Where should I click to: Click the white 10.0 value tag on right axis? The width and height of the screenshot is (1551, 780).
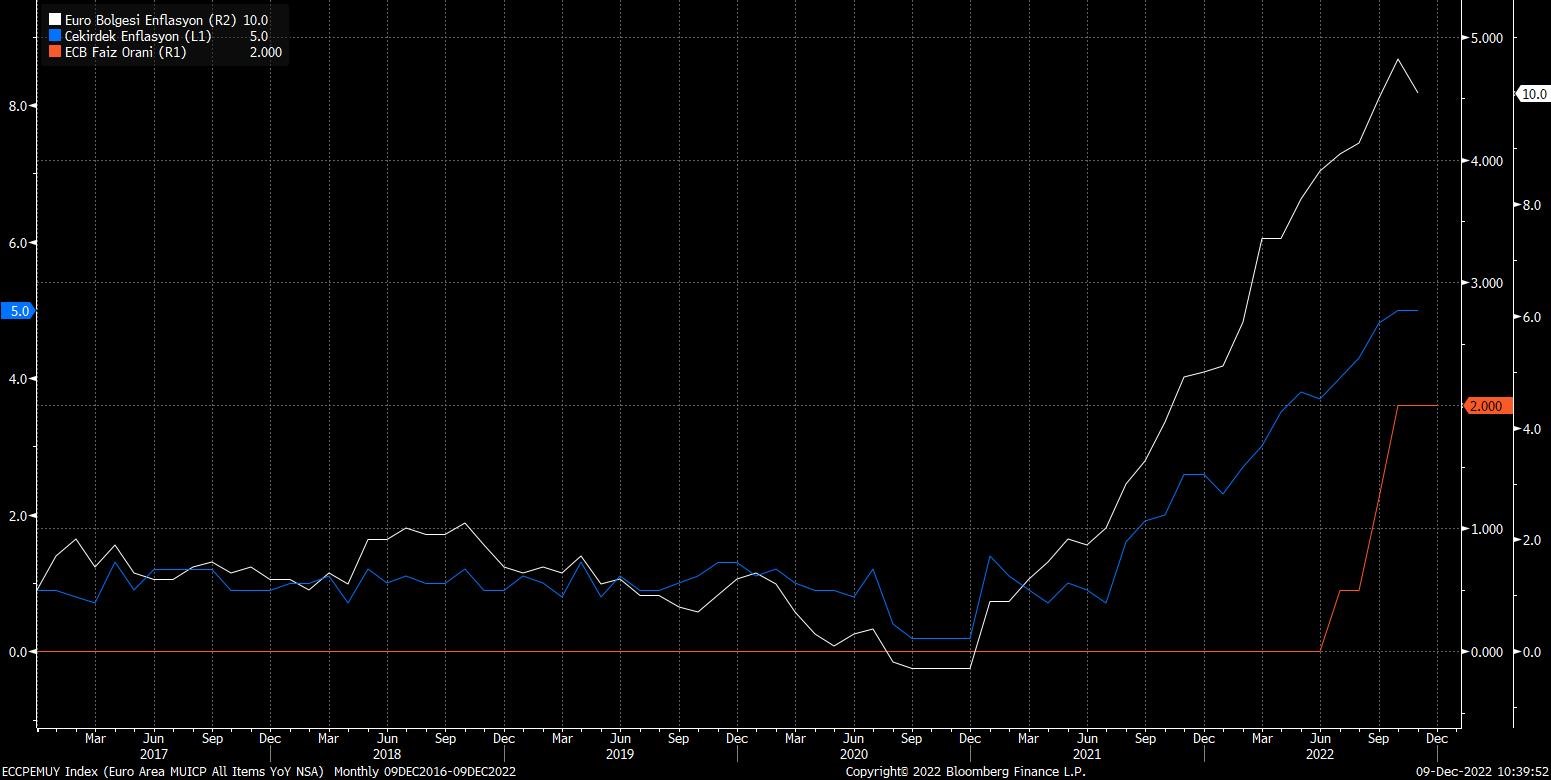pos(1531,94)
